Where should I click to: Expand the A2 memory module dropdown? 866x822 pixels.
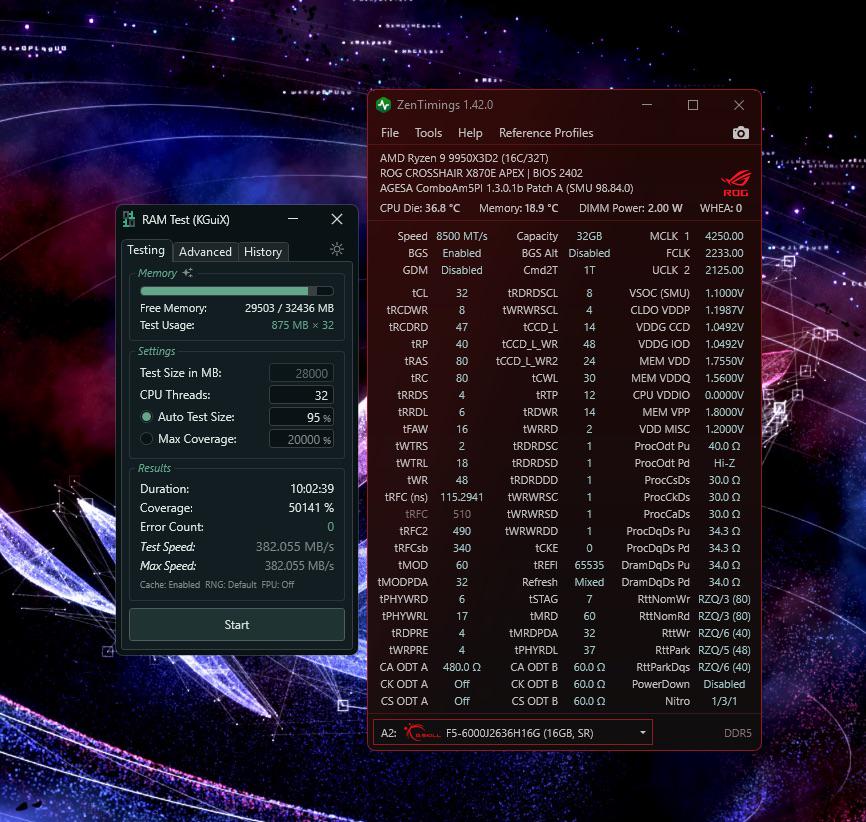642,733
